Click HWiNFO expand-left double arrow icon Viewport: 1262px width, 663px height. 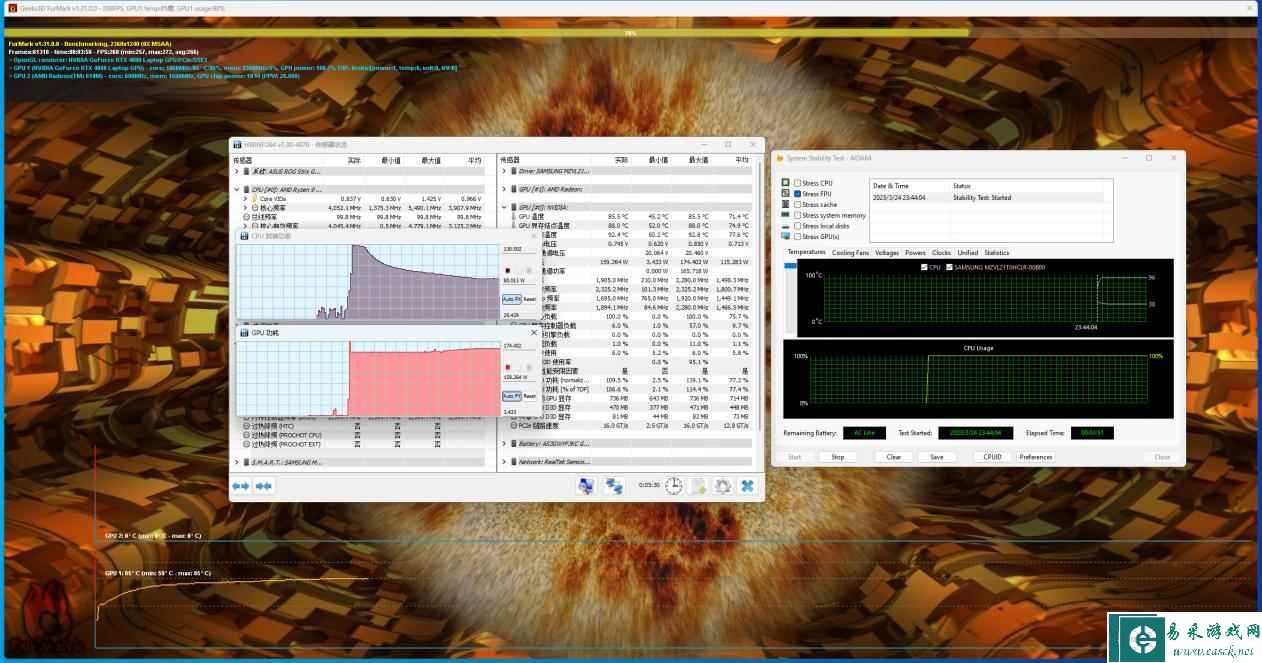(x=241, y=486)
